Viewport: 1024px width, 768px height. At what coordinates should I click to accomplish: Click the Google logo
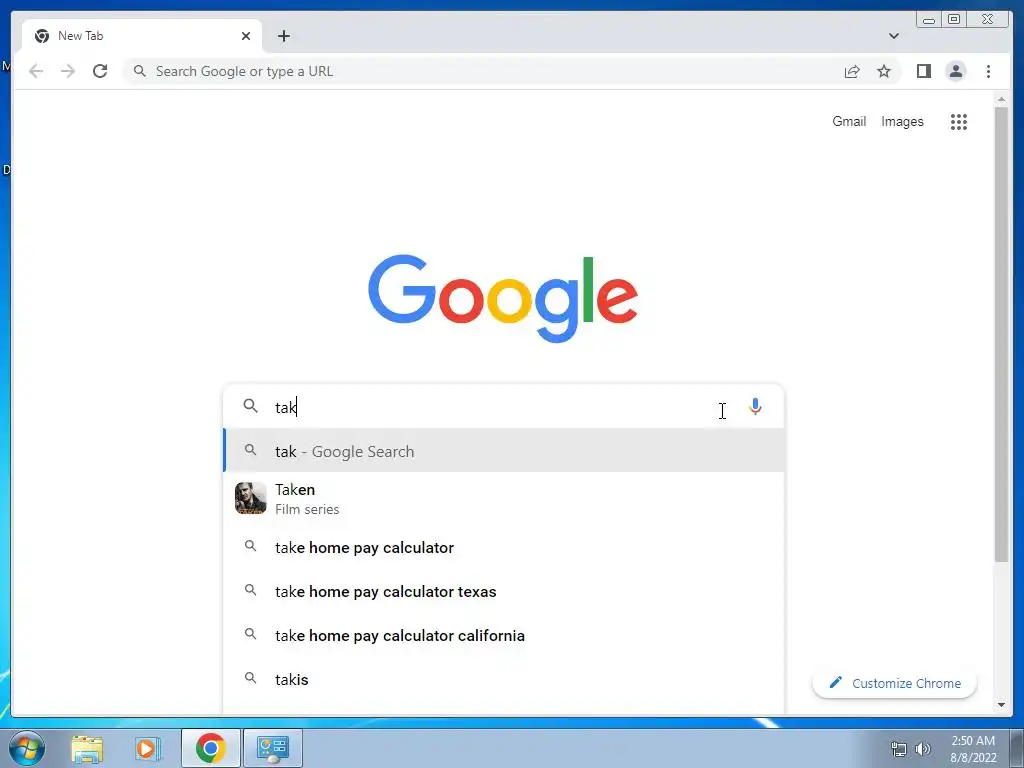pos(503,298)
